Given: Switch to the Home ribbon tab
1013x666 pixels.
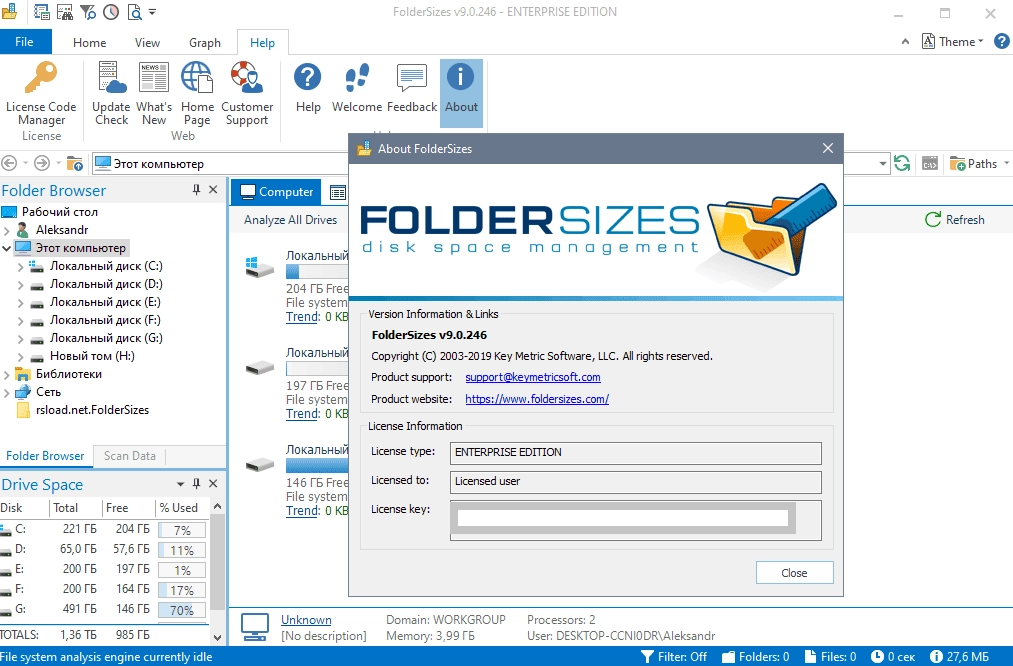Looking at the screenshot, I should [89, 43].
